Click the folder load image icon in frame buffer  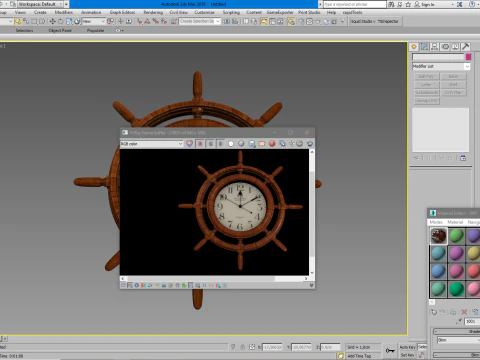click(x=262, y=144)
